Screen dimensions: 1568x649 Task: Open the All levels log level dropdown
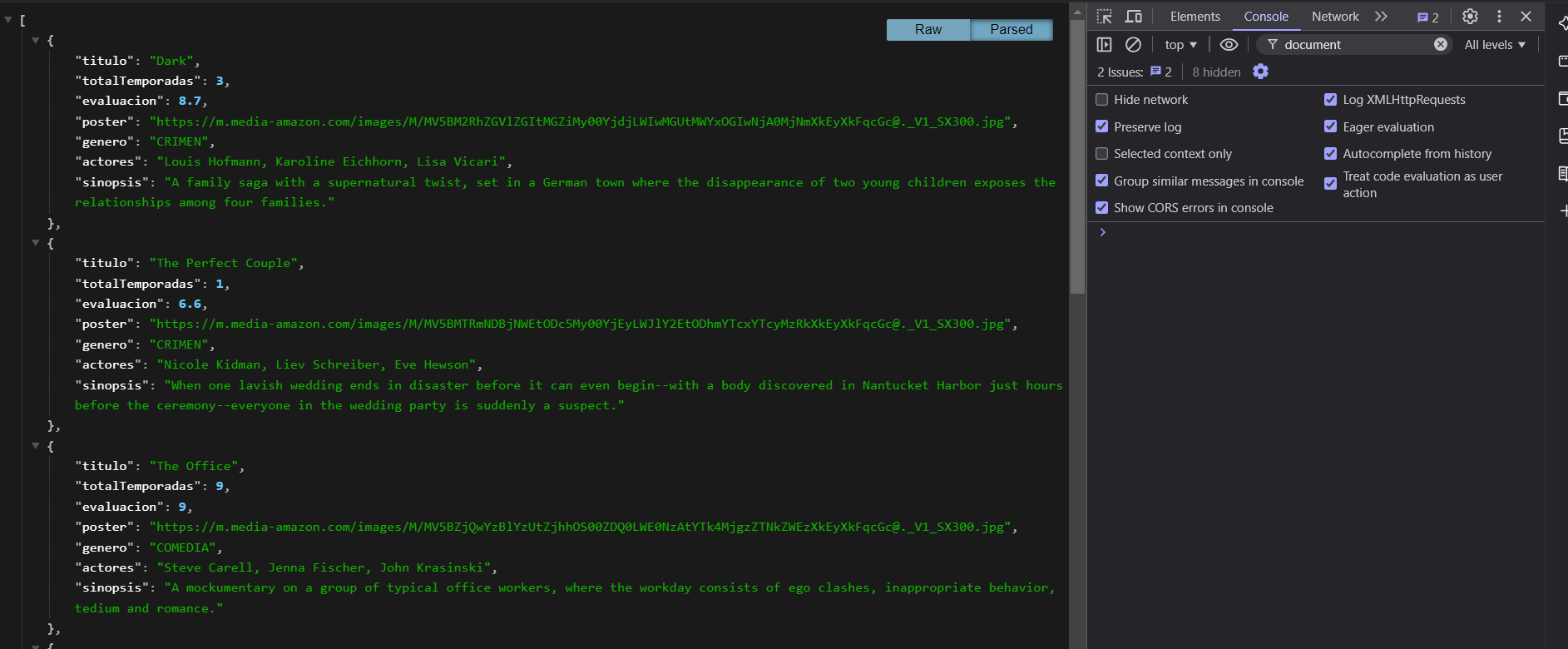click(1495, 44)
